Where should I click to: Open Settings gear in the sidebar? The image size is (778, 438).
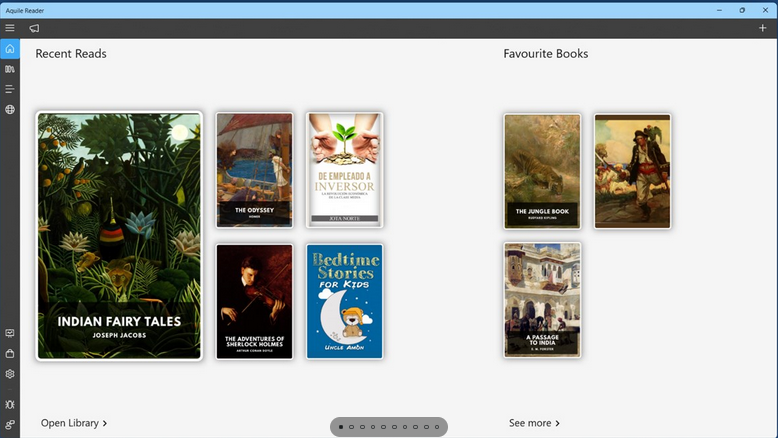pos(10,374)
